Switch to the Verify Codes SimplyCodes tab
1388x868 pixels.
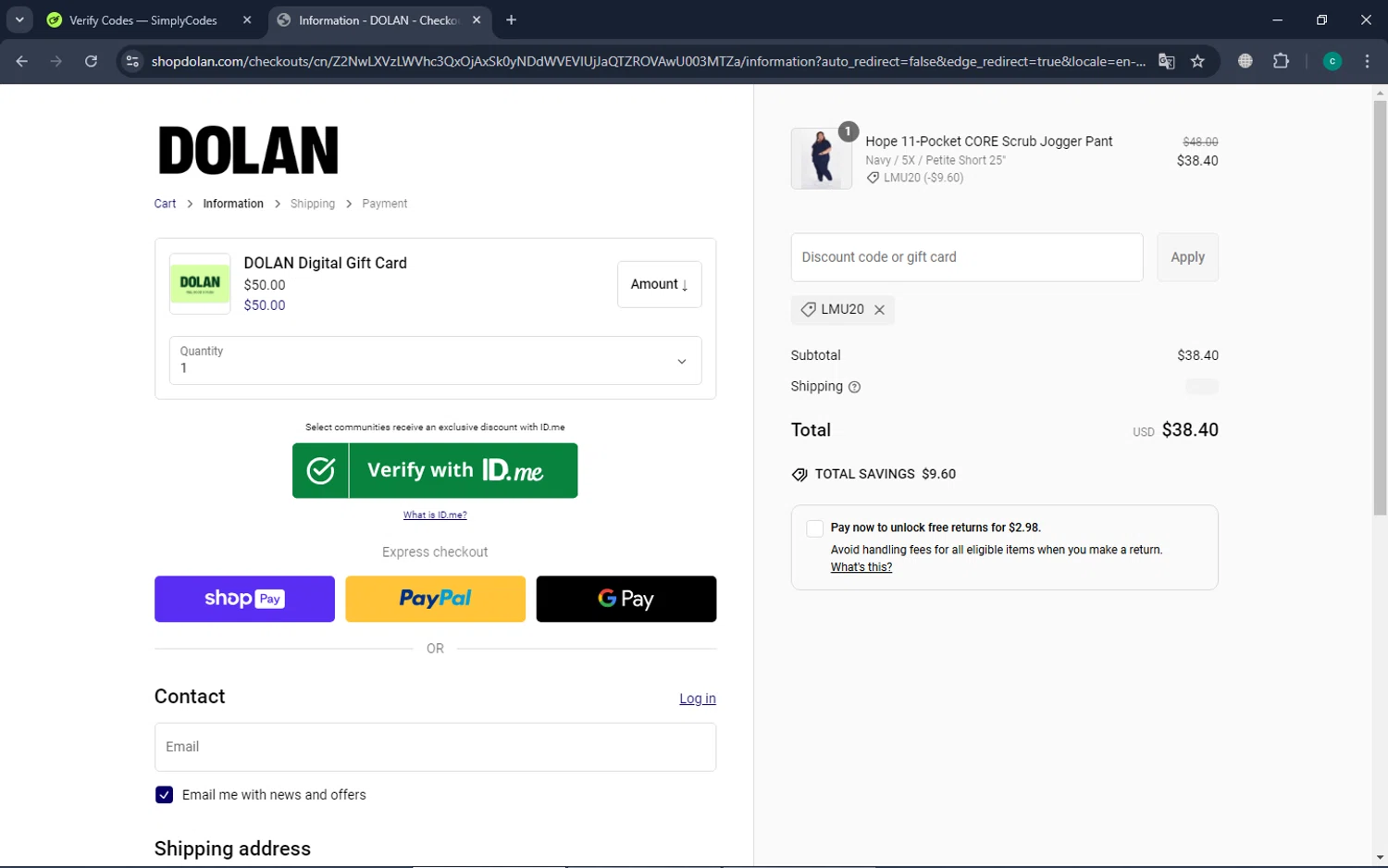coord(143,19)
